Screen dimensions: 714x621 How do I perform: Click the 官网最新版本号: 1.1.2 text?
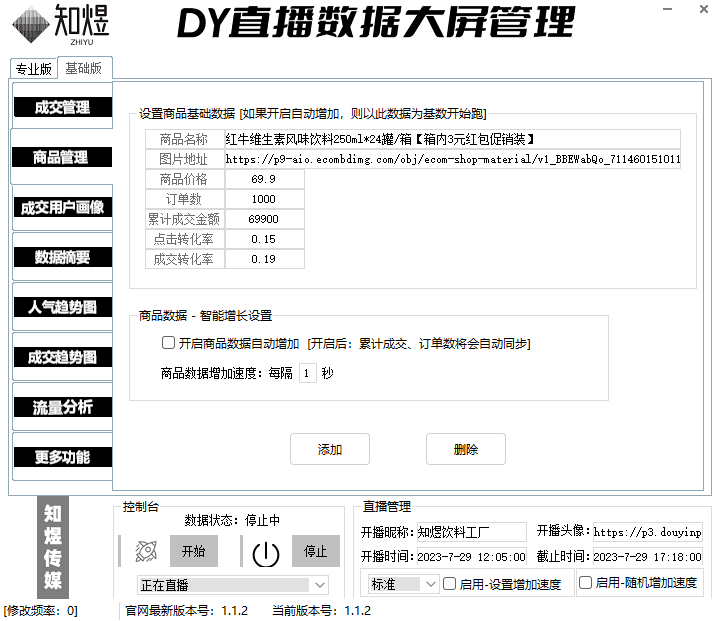187,611
